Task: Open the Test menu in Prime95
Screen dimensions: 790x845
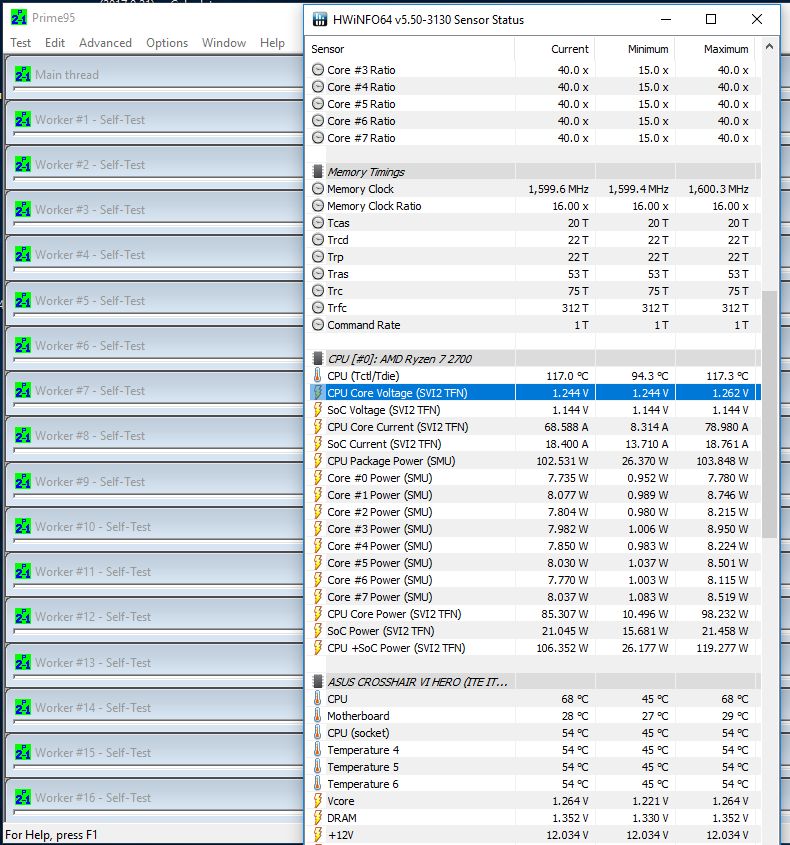Action: click(20, 43)
